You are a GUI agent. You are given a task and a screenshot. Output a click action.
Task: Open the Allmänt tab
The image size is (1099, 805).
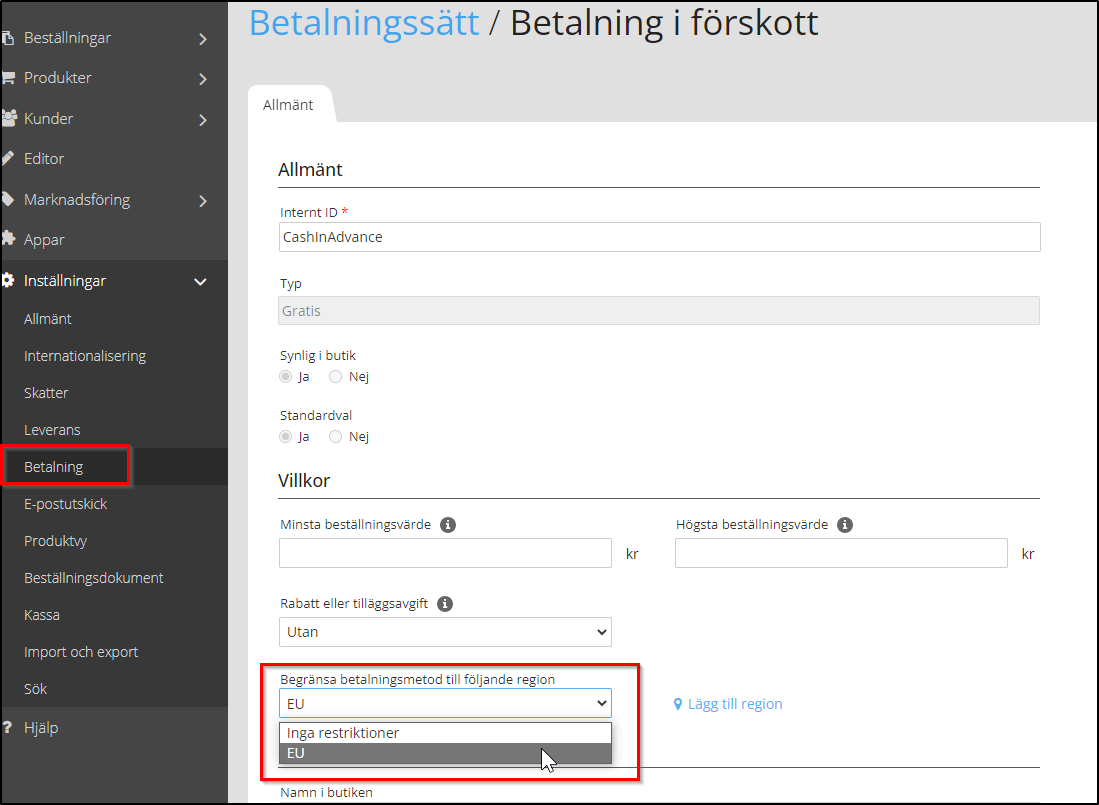(288, 105)
